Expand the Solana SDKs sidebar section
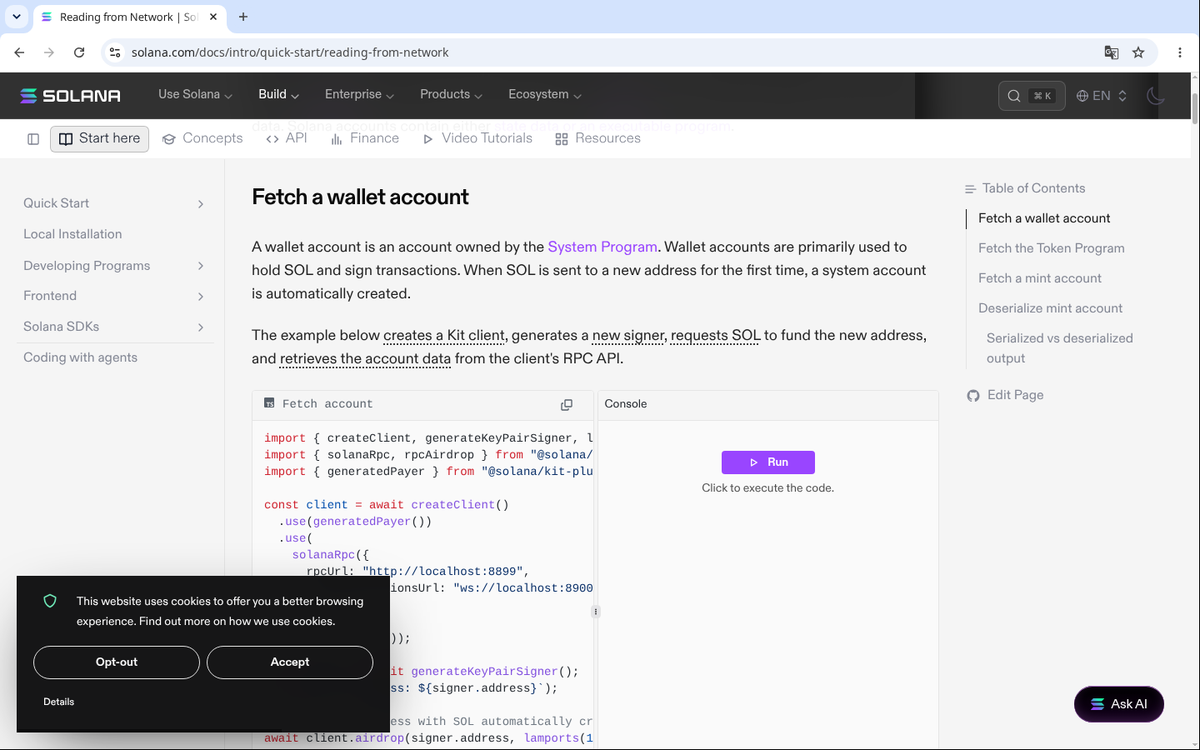1200x750 pixels. tap(114, 327)
